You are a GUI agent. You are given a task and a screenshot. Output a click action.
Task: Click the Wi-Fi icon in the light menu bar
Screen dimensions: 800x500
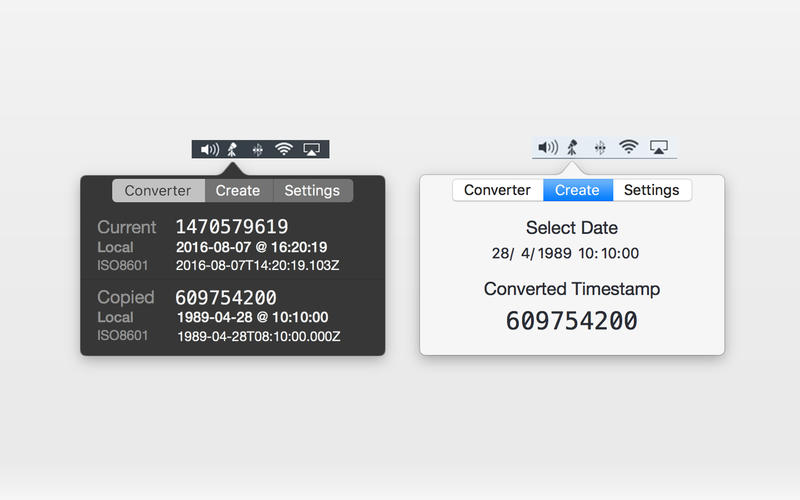[629, 147]
